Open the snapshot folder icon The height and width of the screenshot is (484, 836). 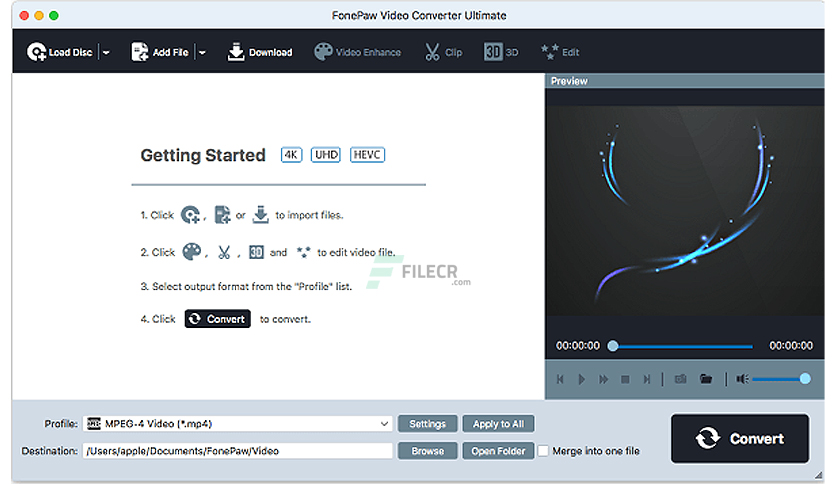coord(706,379)
